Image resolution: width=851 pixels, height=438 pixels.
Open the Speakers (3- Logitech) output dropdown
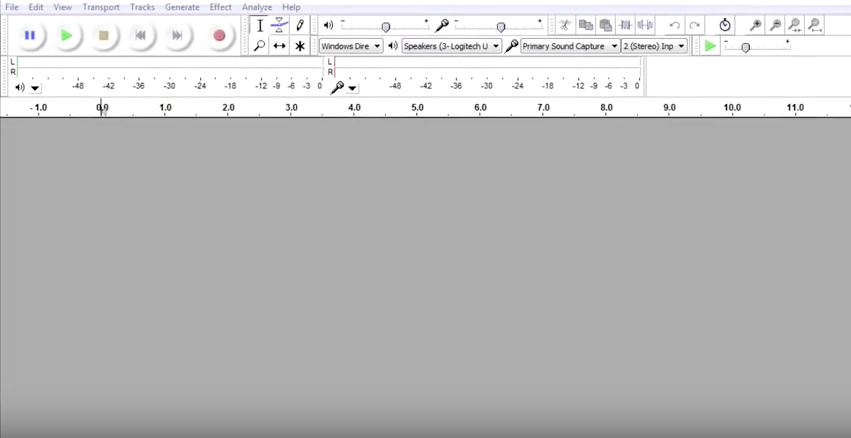452,46
